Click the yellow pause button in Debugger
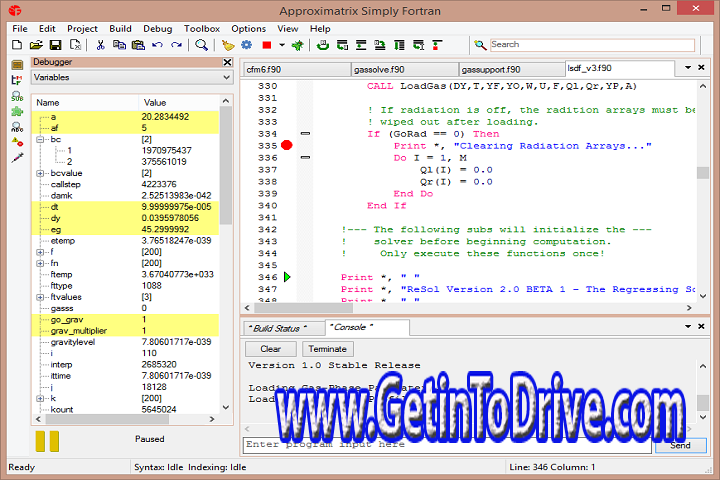720x480 pixels. 47,441
